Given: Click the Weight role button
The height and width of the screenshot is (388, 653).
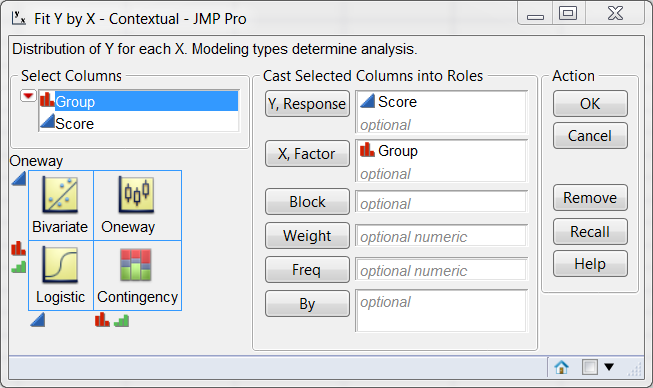Looking at the screenshot, I should 307,236.
